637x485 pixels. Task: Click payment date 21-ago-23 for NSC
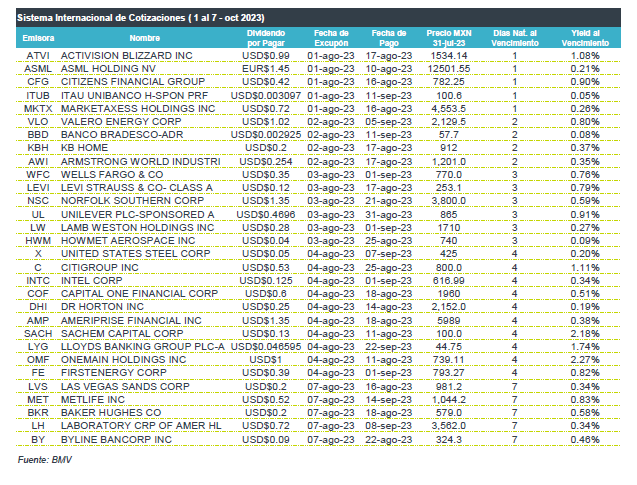pos(389,201)
